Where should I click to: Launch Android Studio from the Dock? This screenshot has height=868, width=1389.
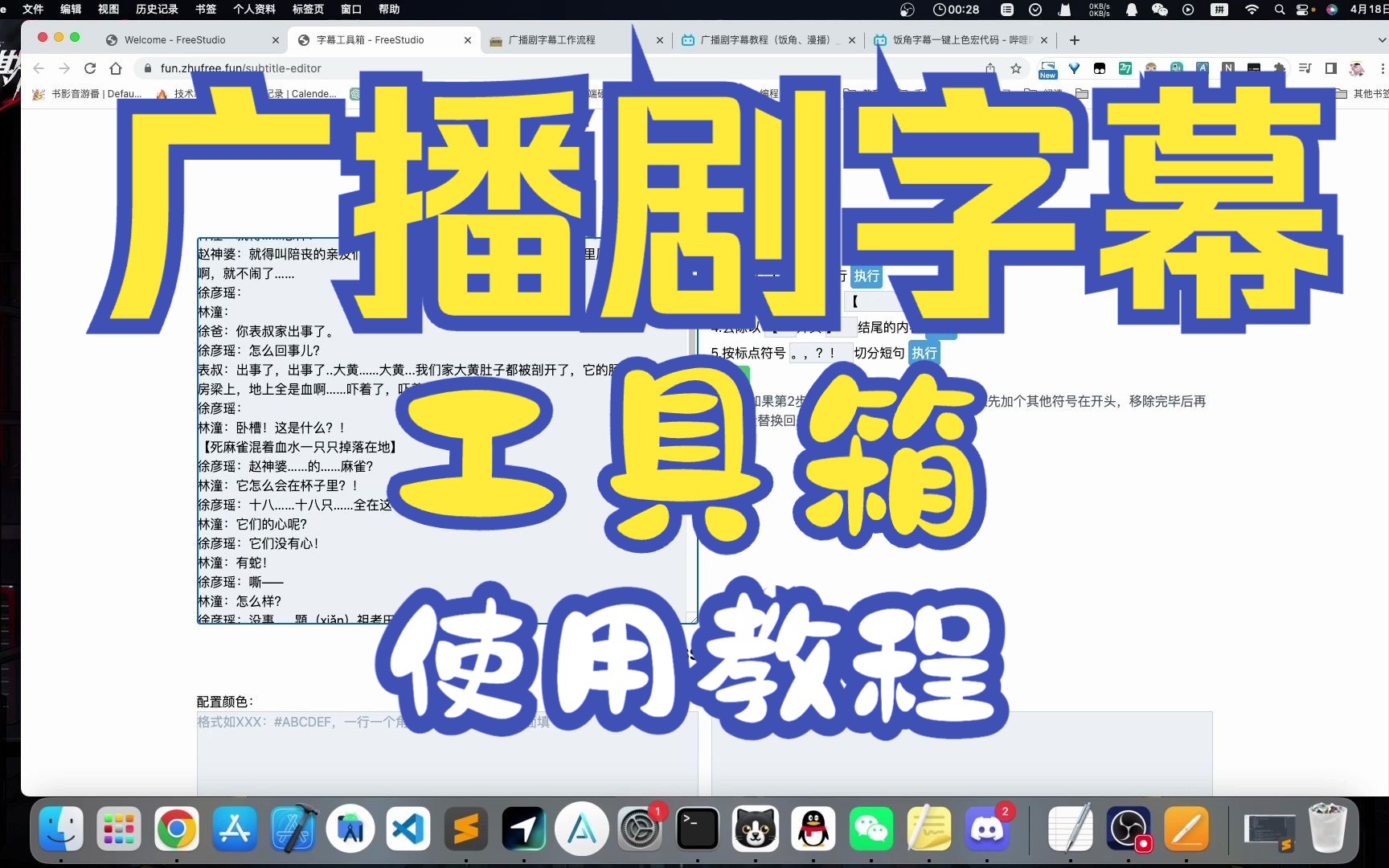(350, 829)
